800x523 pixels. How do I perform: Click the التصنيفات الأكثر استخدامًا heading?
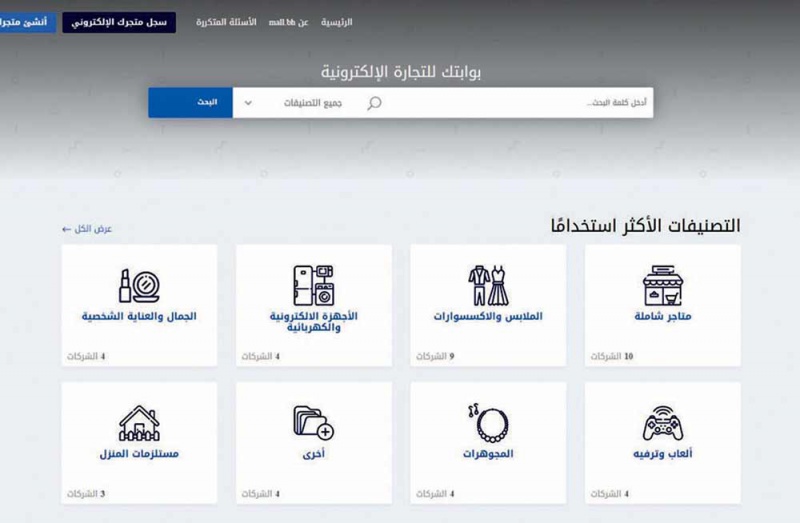(645, 226)
